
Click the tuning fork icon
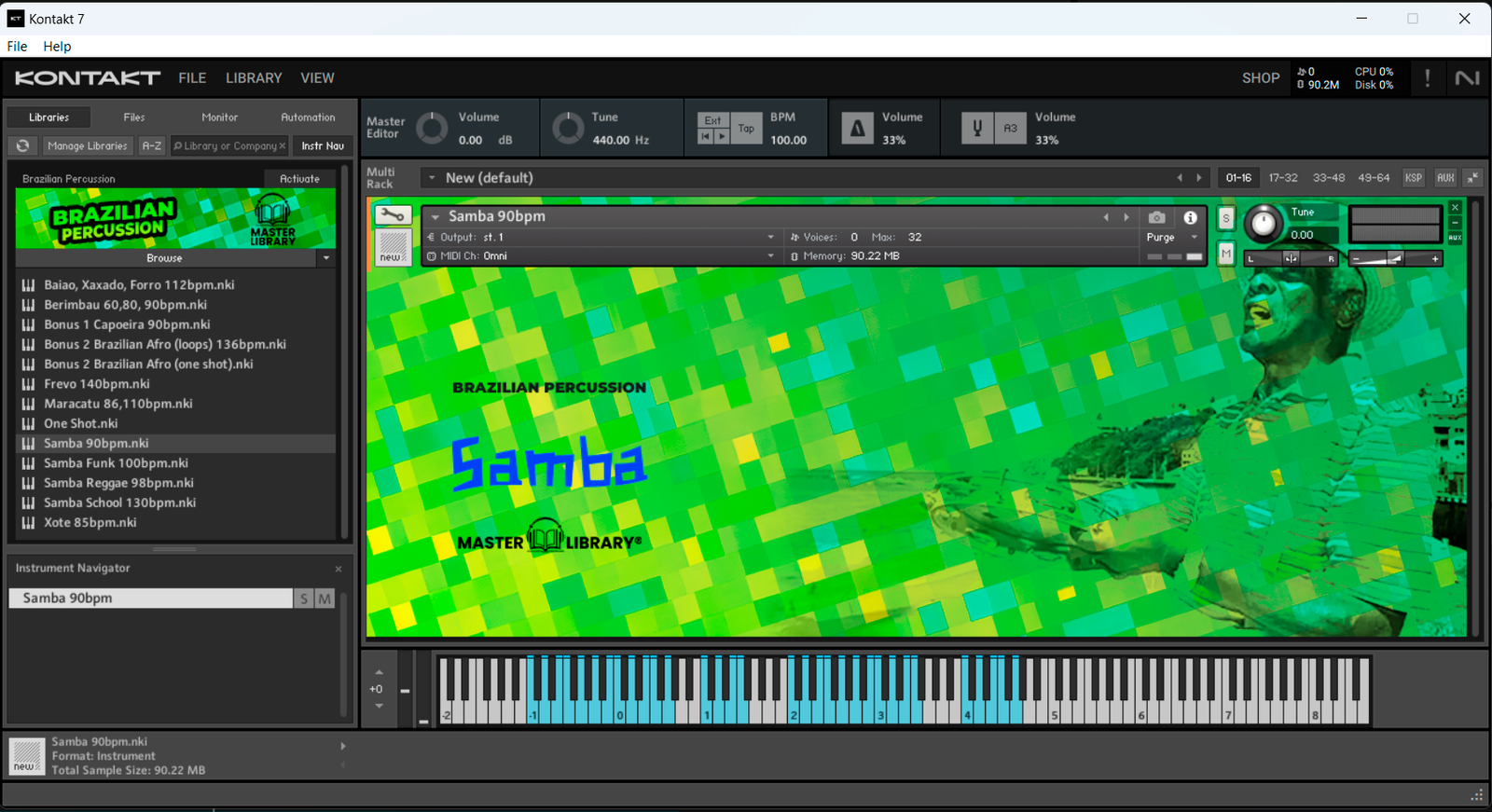977,129
